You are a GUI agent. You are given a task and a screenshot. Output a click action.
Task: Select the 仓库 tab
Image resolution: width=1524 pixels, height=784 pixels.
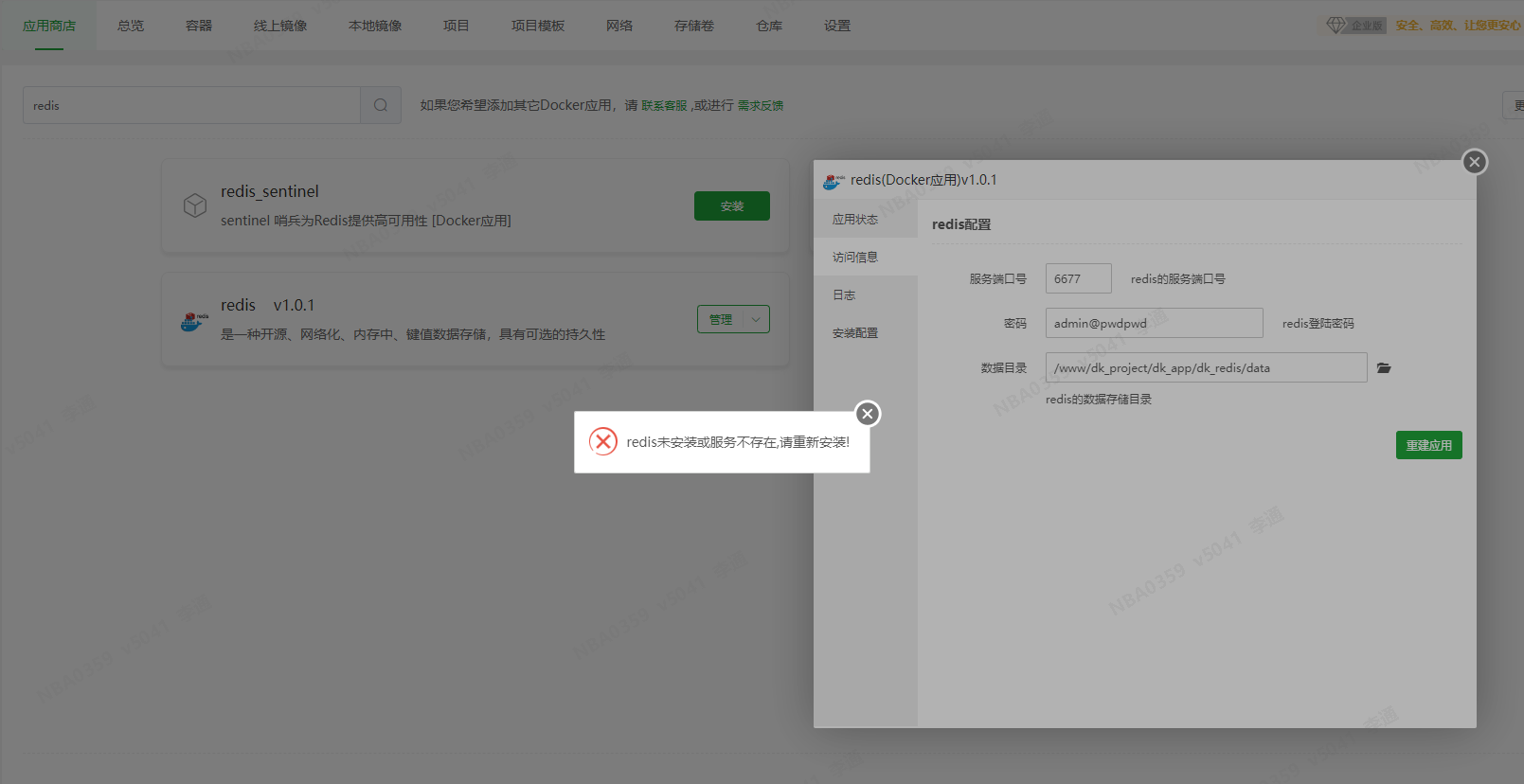pyautogui.click(x=769, y=26)
